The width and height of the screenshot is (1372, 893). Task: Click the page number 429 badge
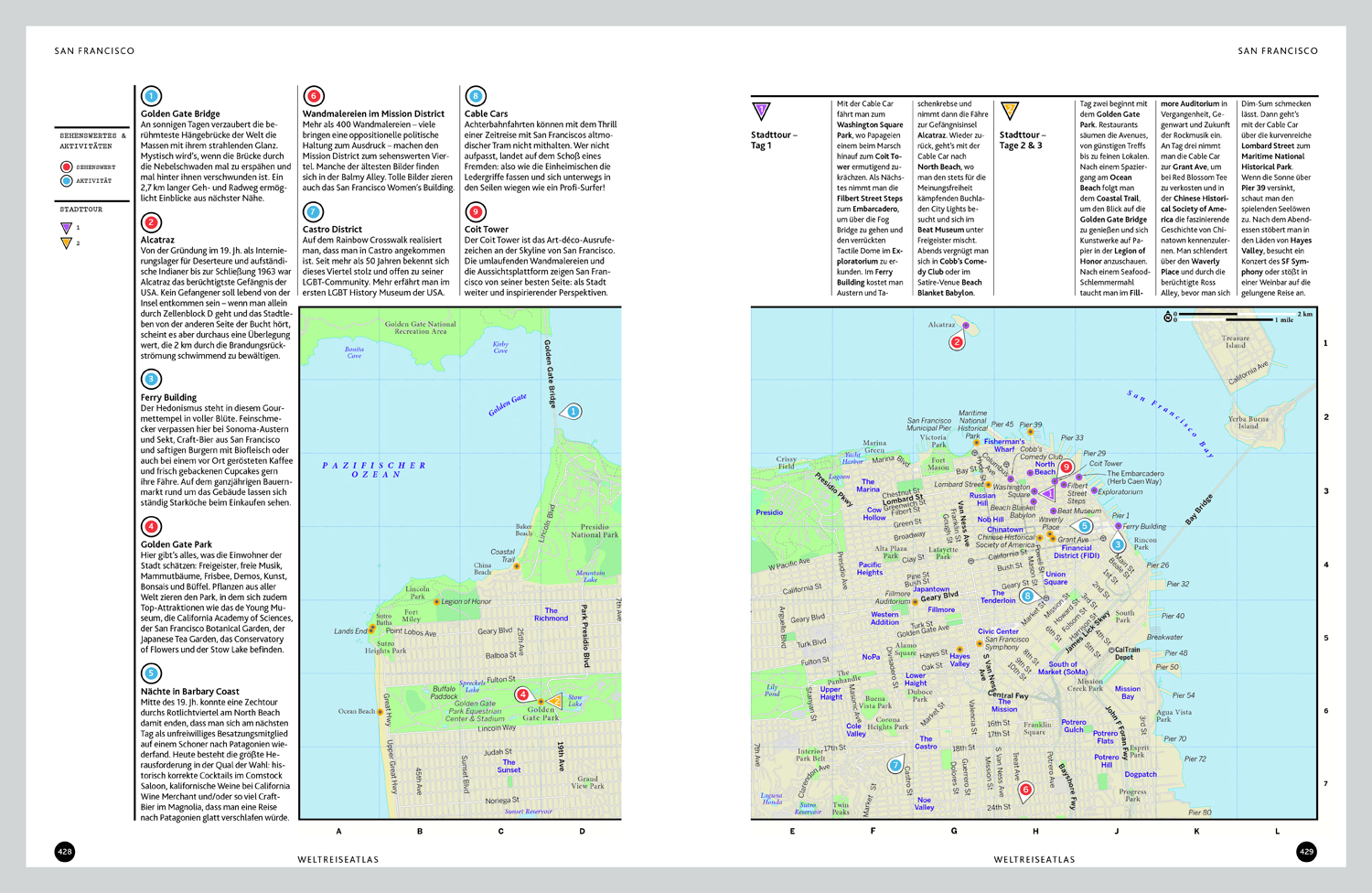click(x=1306, y=851)
